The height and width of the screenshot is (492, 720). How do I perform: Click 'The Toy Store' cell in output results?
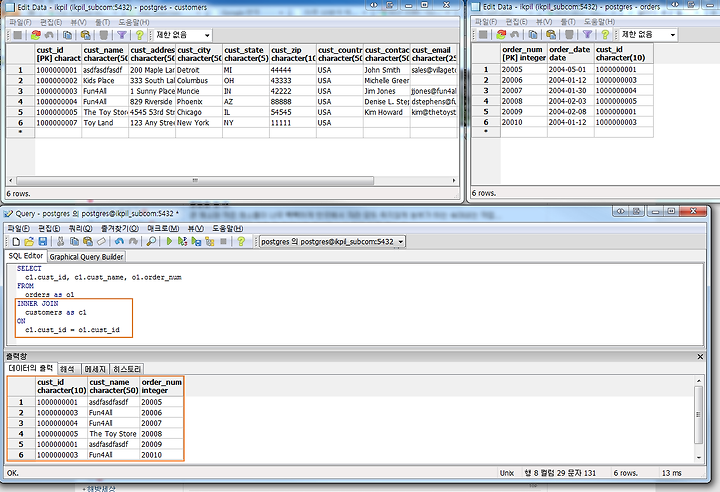pos(113,434)
